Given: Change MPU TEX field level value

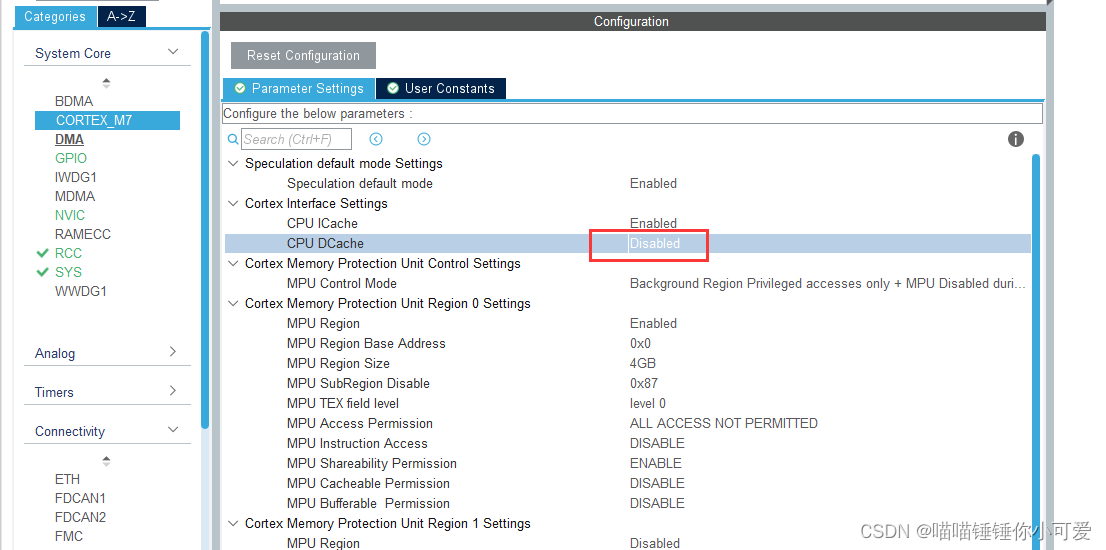Looking at the screenshot, I should pyautogui.click(x=648, y=404).
